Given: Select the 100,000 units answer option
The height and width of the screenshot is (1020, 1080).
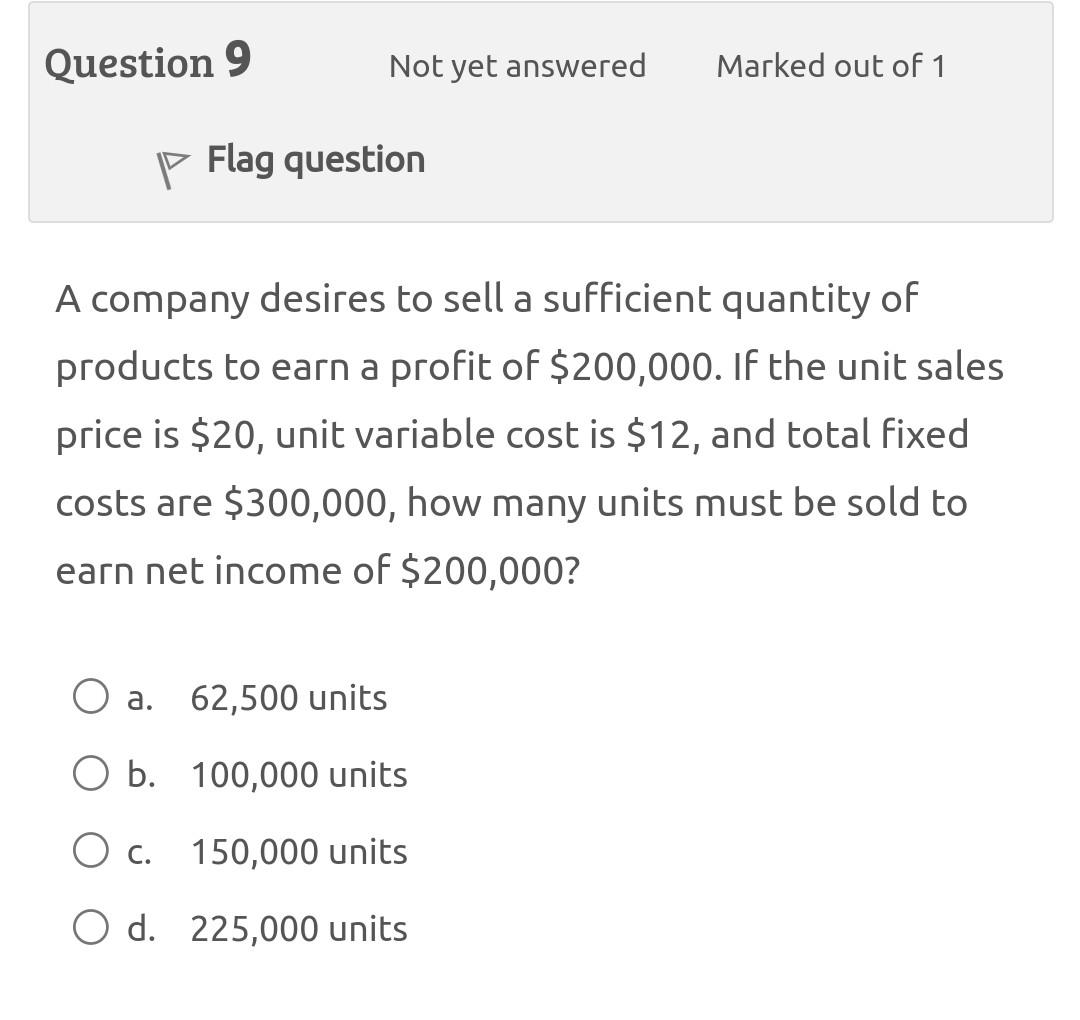Looking at the screenshot, I should pyautogui.click(x=298, y=773).
